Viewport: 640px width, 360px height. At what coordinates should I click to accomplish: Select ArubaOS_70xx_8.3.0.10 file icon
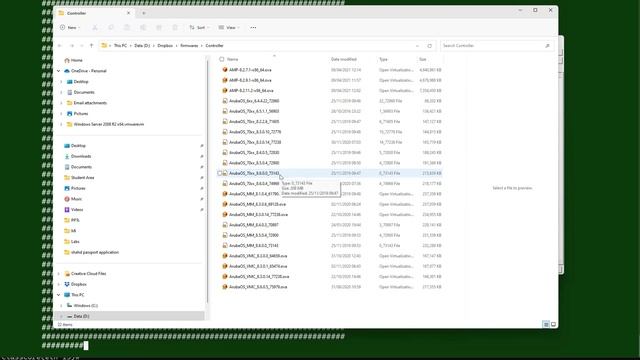[x=224, y=132]
